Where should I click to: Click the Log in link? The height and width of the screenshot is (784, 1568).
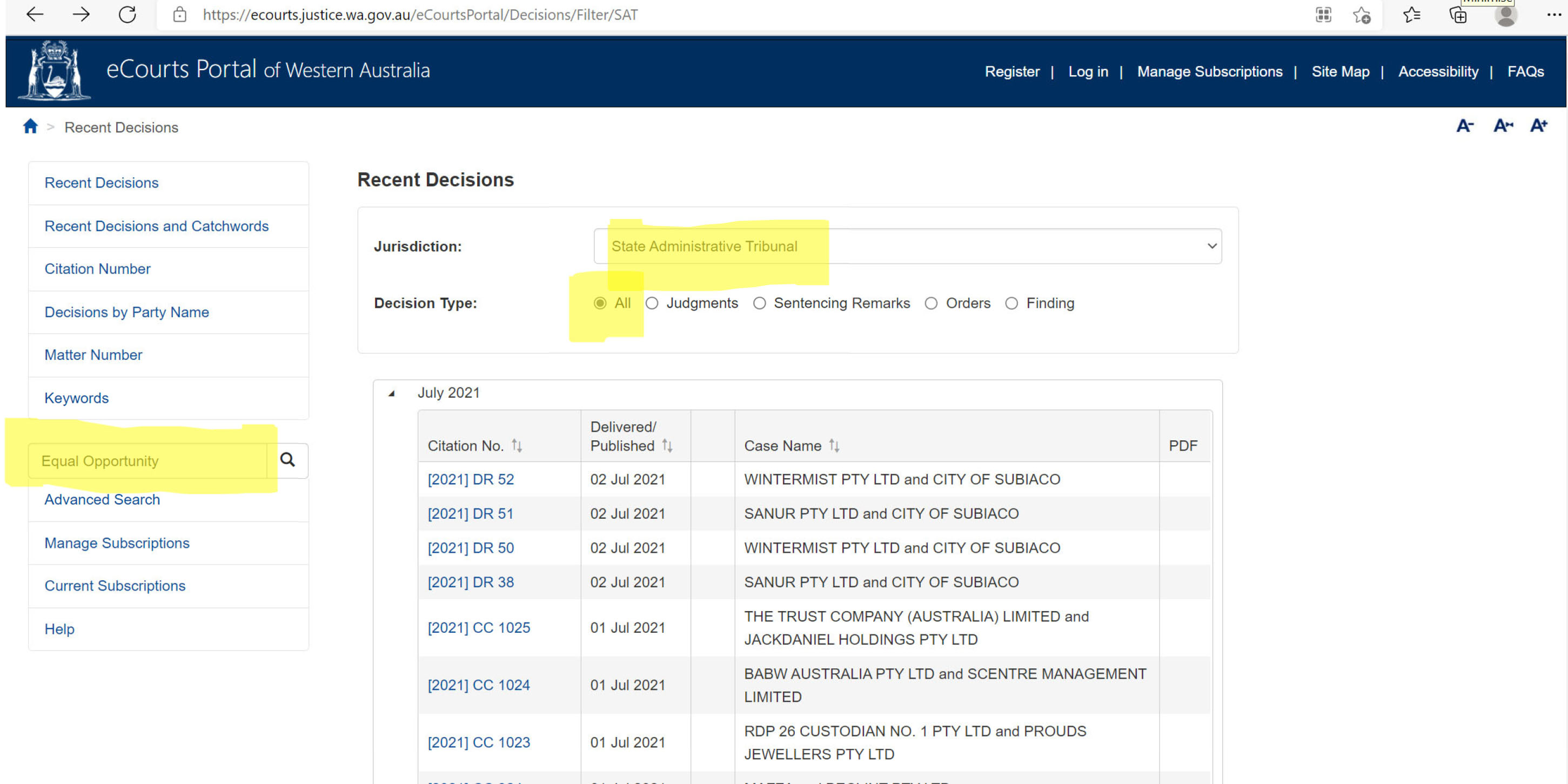point(1088,71)
